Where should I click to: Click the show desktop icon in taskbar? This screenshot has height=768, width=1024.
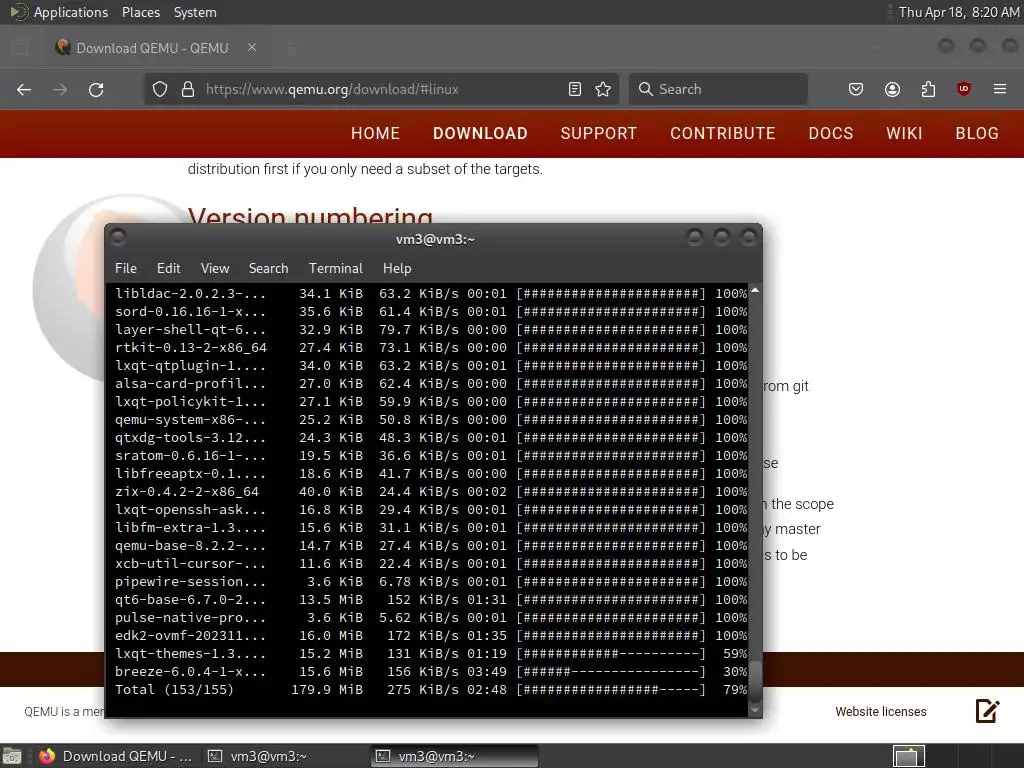(x=12, y=756)
